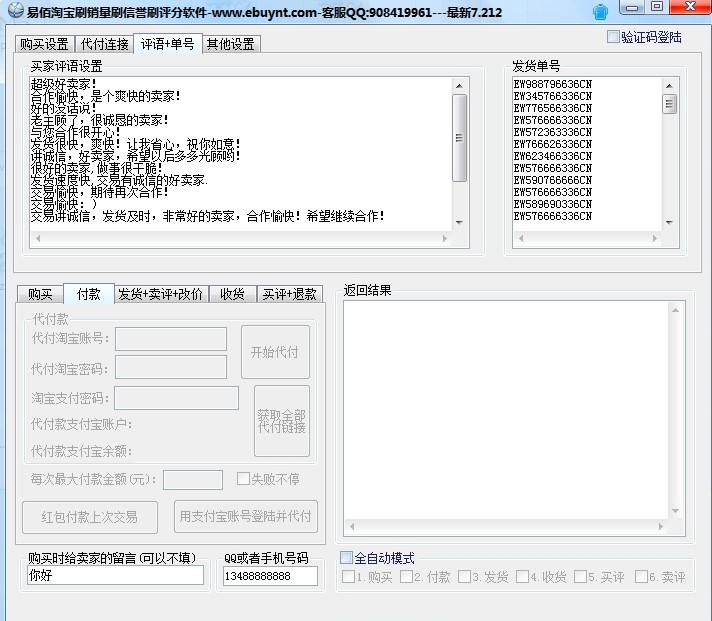Click the right arrow of 返回结果 horizontal scrollbar
This screenshot has width=712, height=621.
(x=661, y=527)
